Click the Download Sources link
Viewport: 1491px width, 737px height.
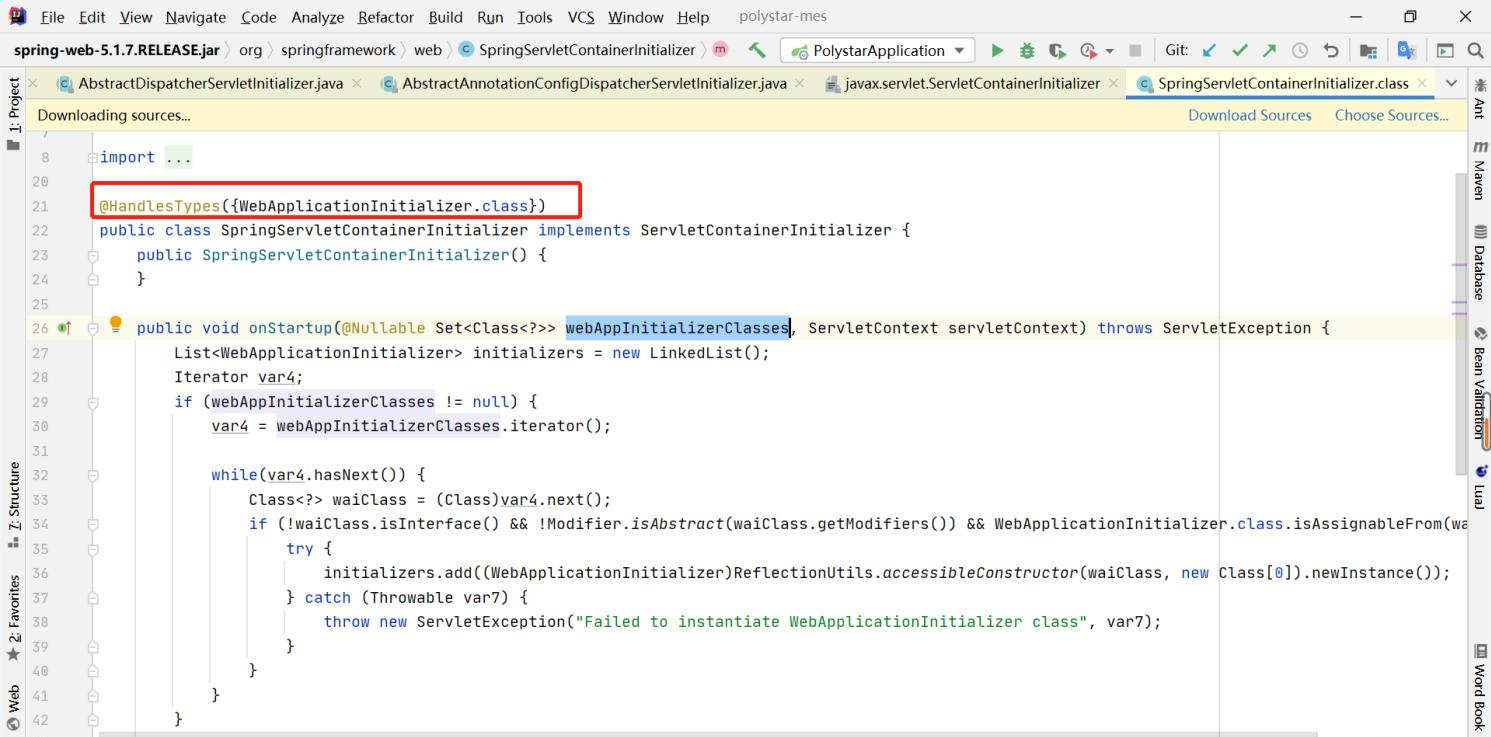[1249, 115]
